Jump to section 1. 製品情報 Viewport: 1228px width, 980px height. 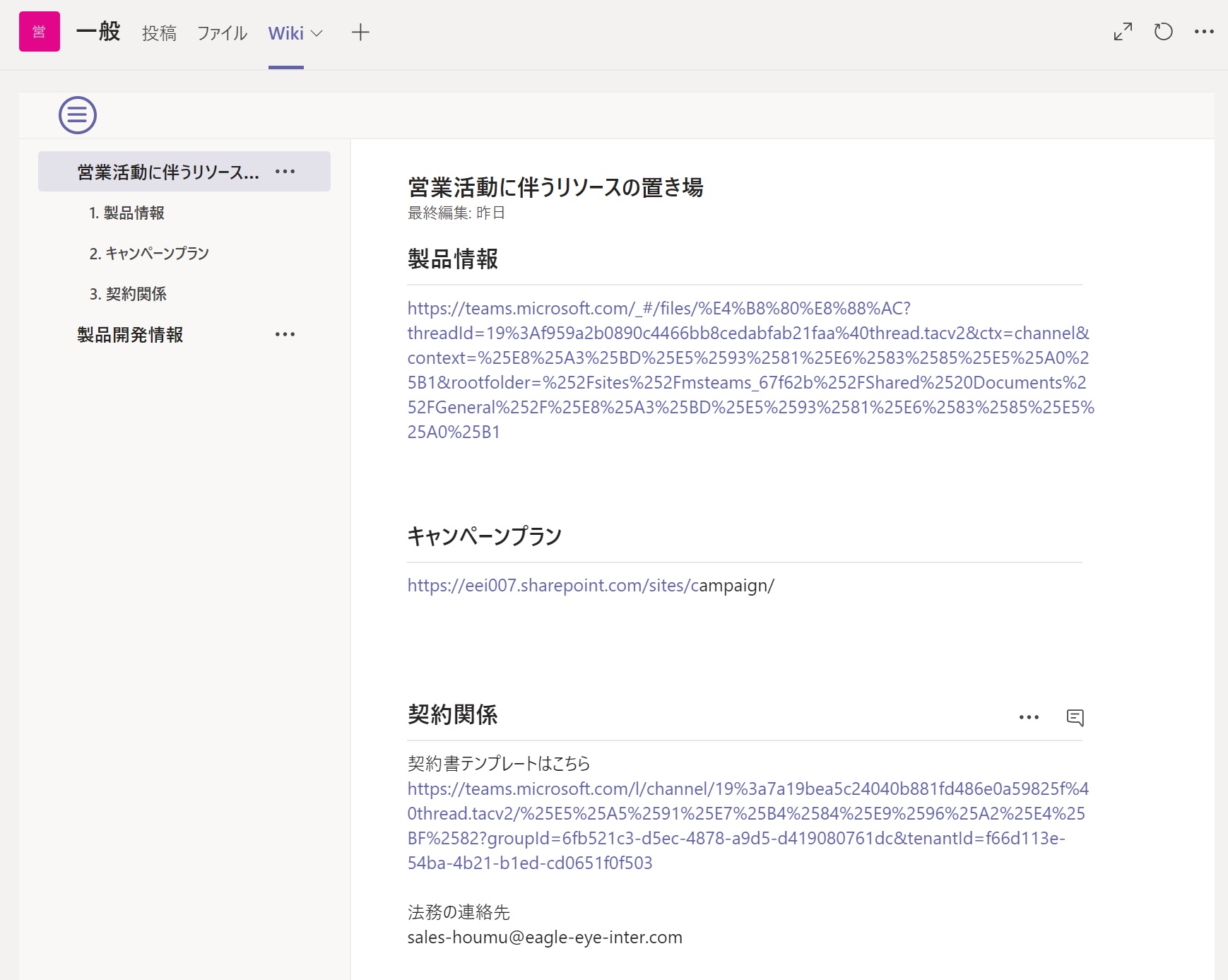[126, 213]
